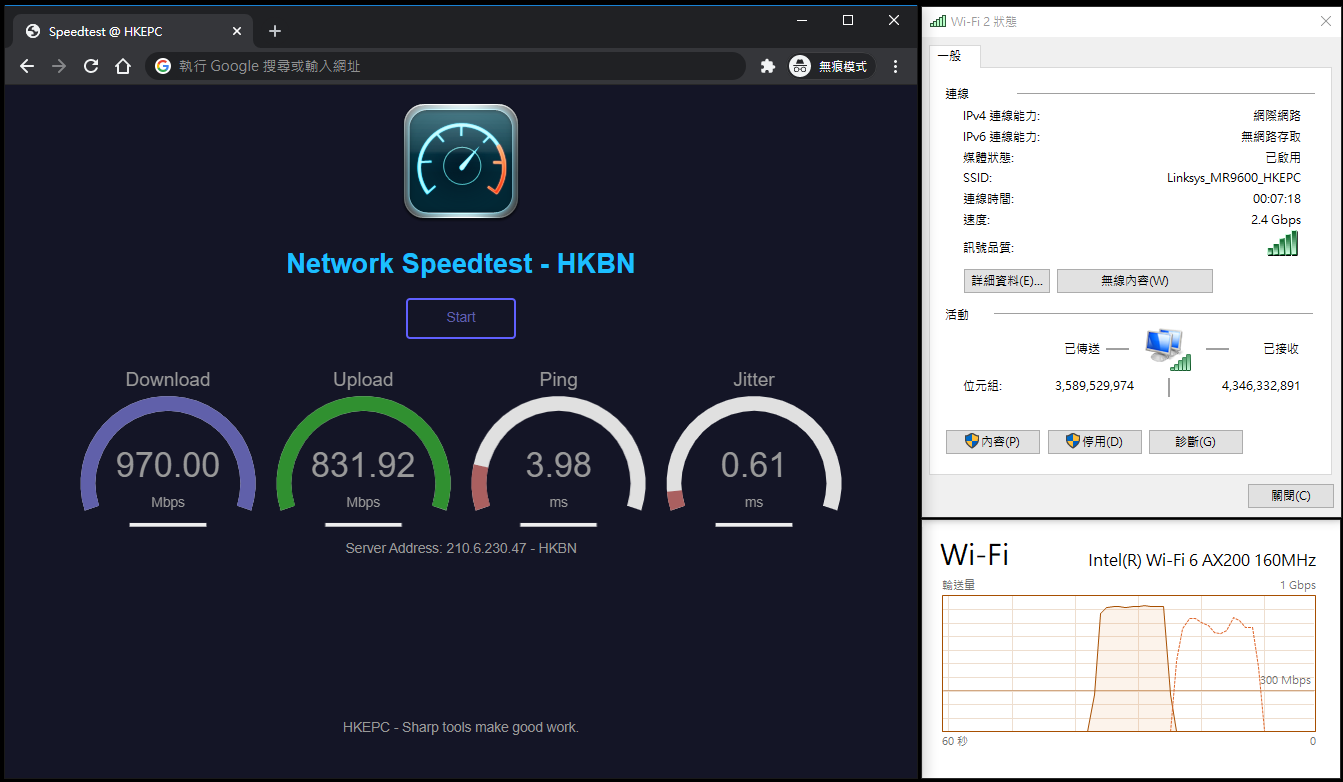
Task: Minimize the Chrome window
Action: point(801,20)
